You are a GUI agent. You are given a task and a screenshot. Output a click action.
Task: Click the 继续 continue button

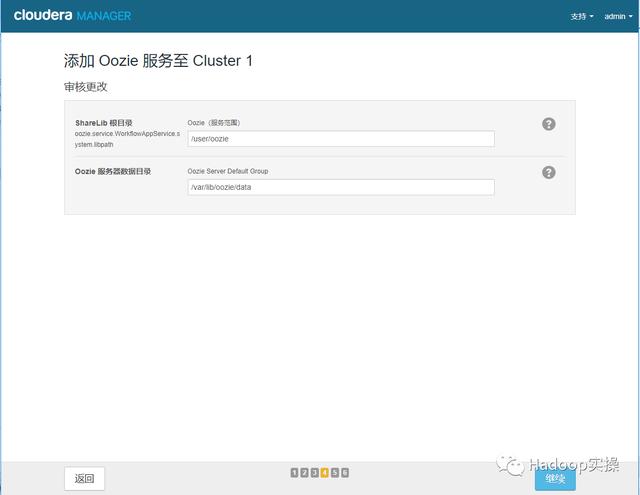(x=555, y=479)
